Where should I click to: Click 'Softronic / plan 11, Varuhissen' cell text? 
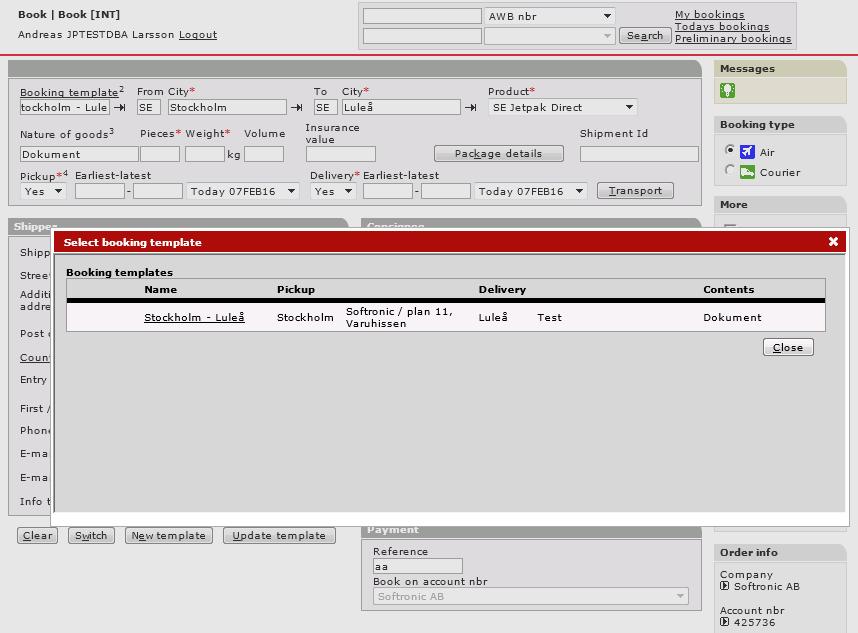tap(399, 317)
